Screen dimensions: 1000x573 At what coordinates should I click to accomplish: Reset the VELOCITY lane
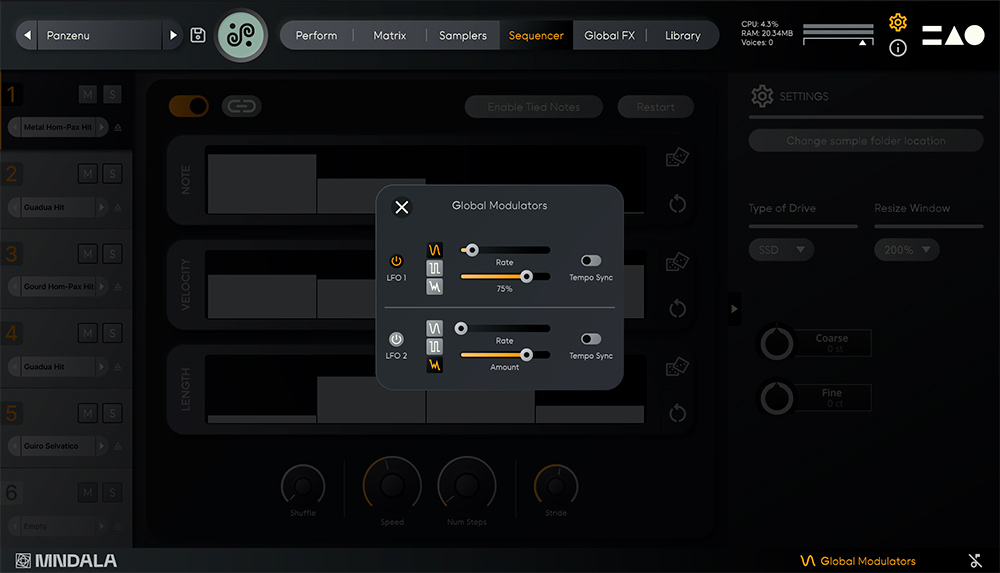tap(677, 309)
